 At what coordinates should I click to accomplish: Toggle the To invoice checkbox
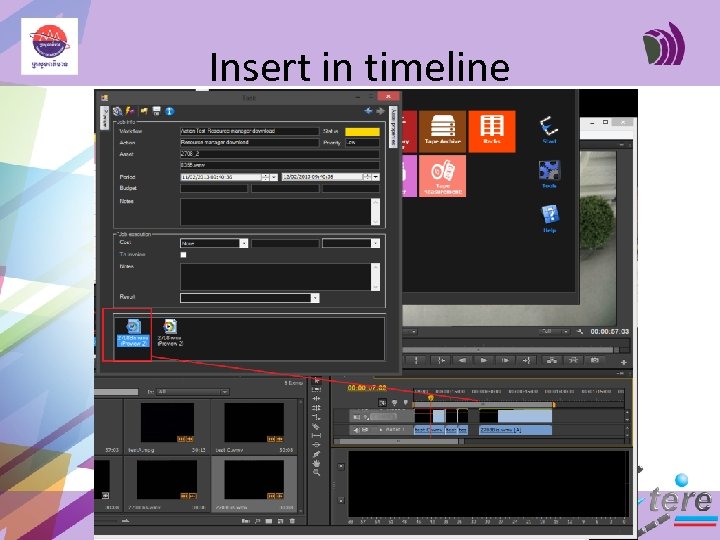pyautogui.click(x=183, y=255)
